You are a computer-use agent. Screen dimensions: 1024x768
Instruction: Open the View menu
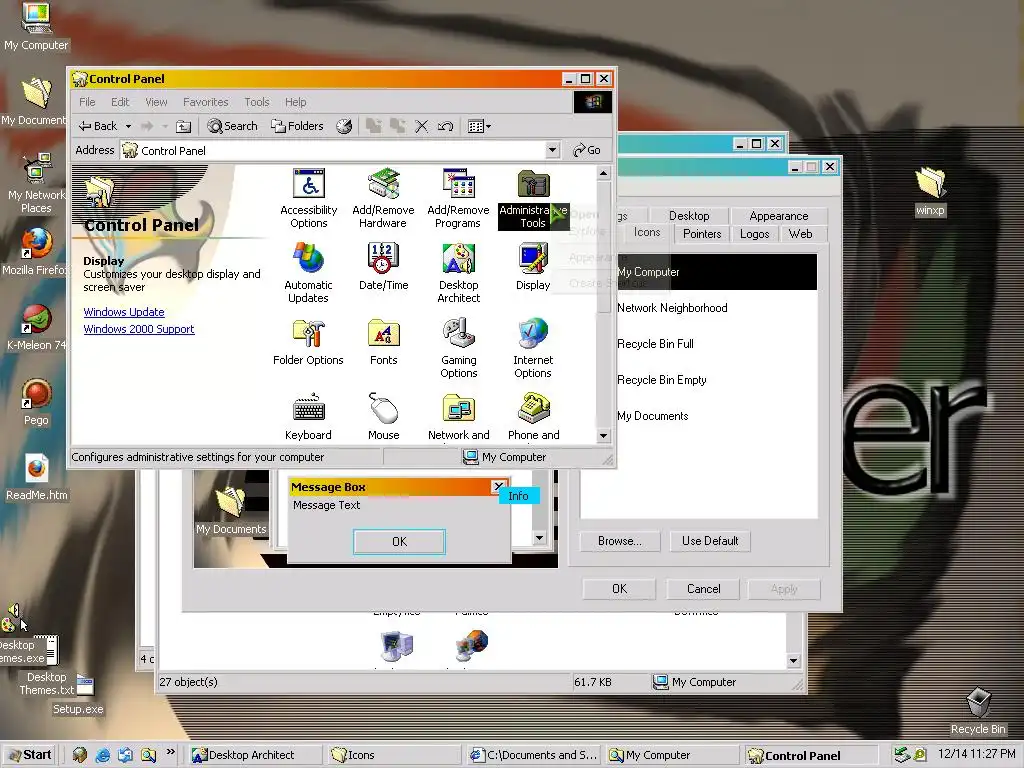tap(156, 102)
